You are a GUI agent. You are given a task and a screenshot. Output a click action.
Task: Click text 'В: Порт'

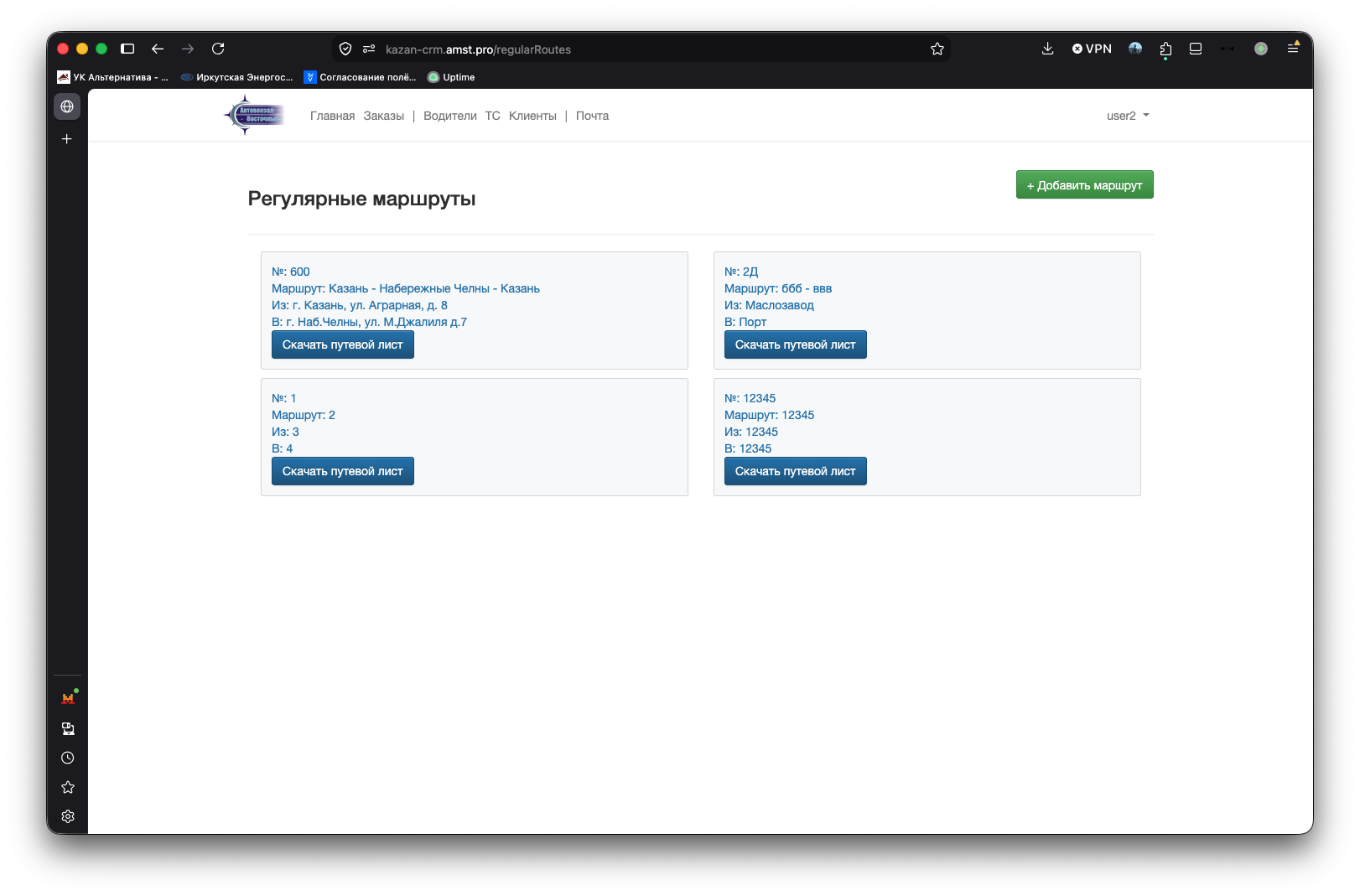coord(745,322)
